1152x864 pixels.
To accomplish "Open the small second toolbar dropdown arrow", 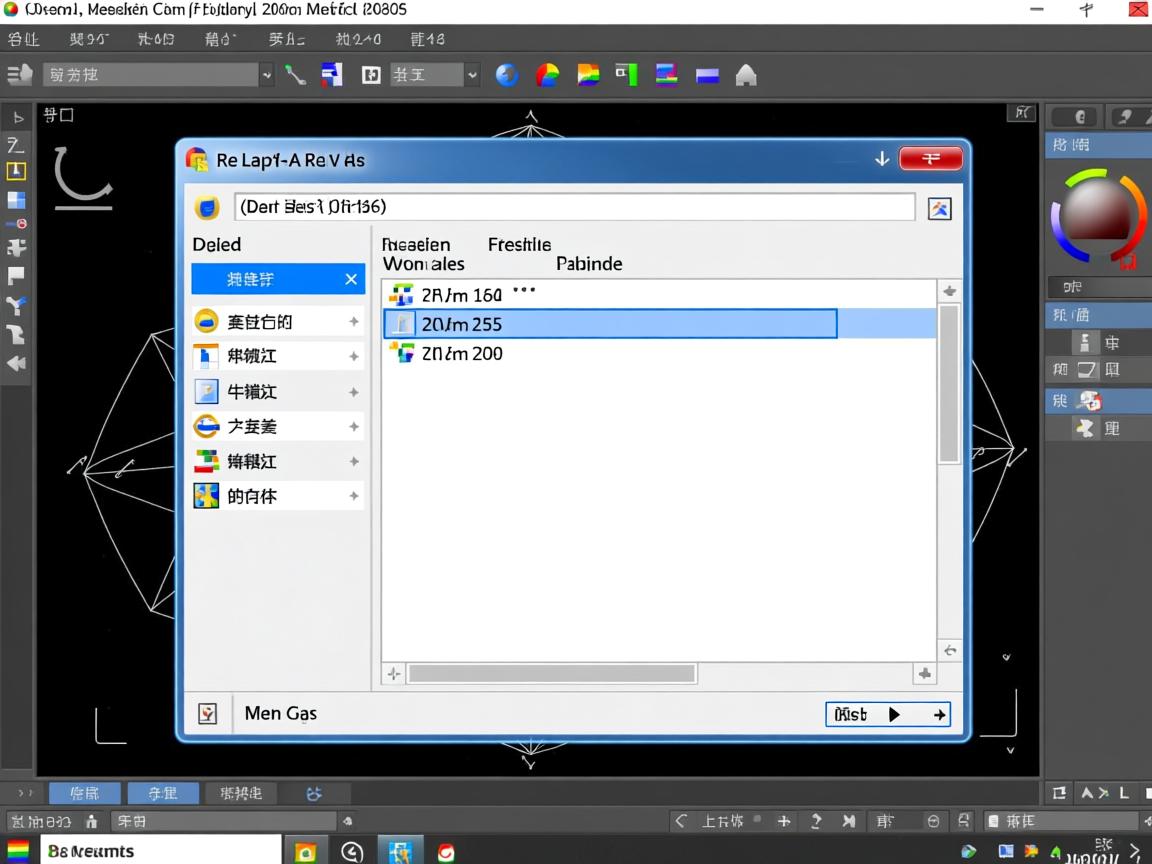I will click(x=473, y=75).
